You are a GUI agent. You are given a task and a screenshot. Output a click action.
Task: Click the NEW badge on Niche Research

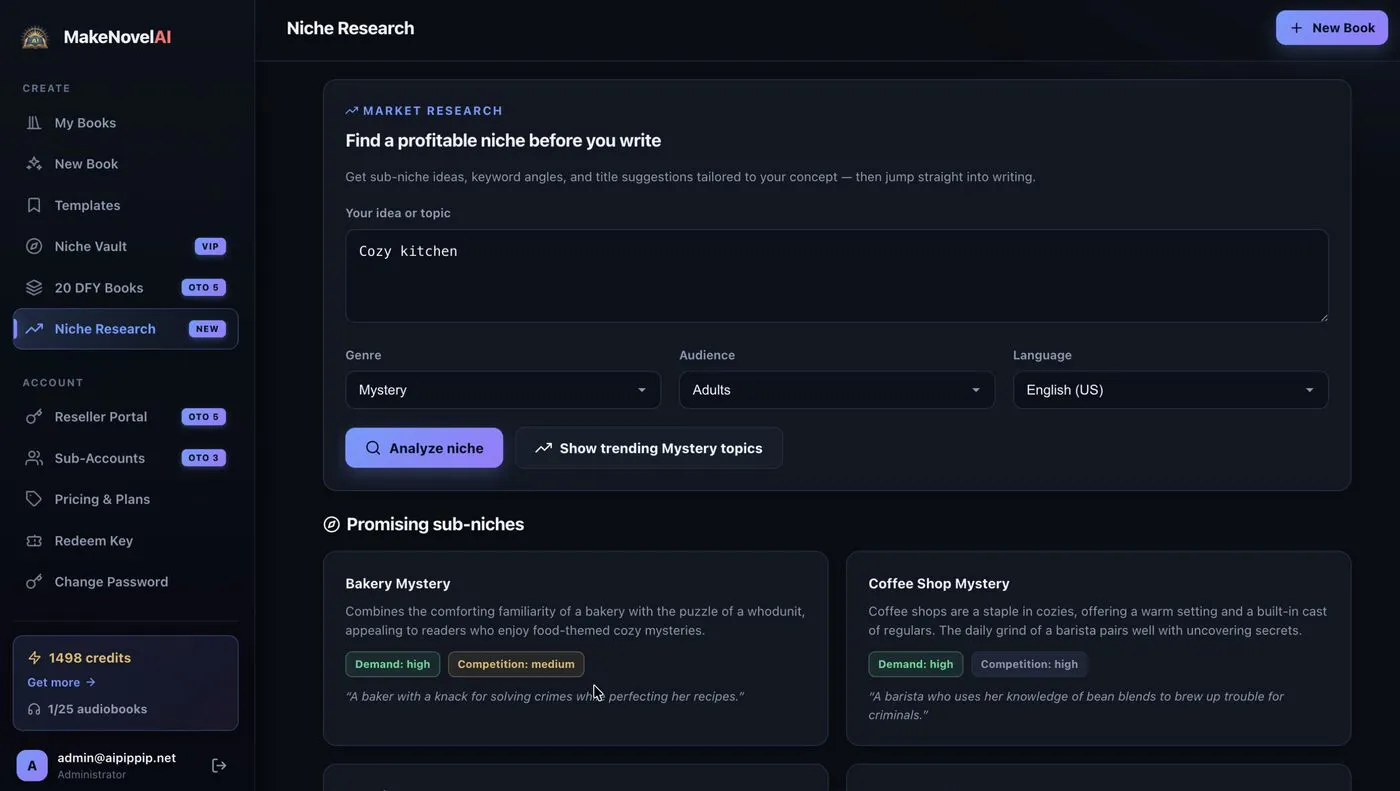click(207, 329)
